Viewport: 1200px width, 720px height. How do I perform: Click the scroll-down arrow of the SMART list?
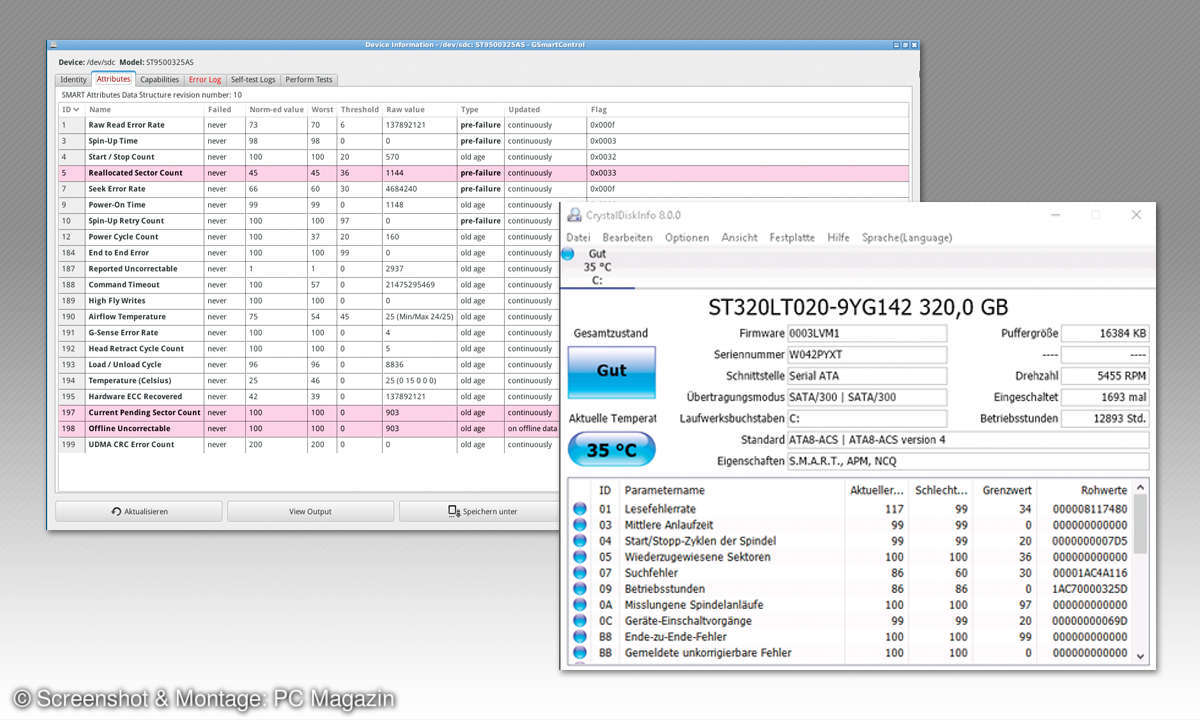[1141, 656]
